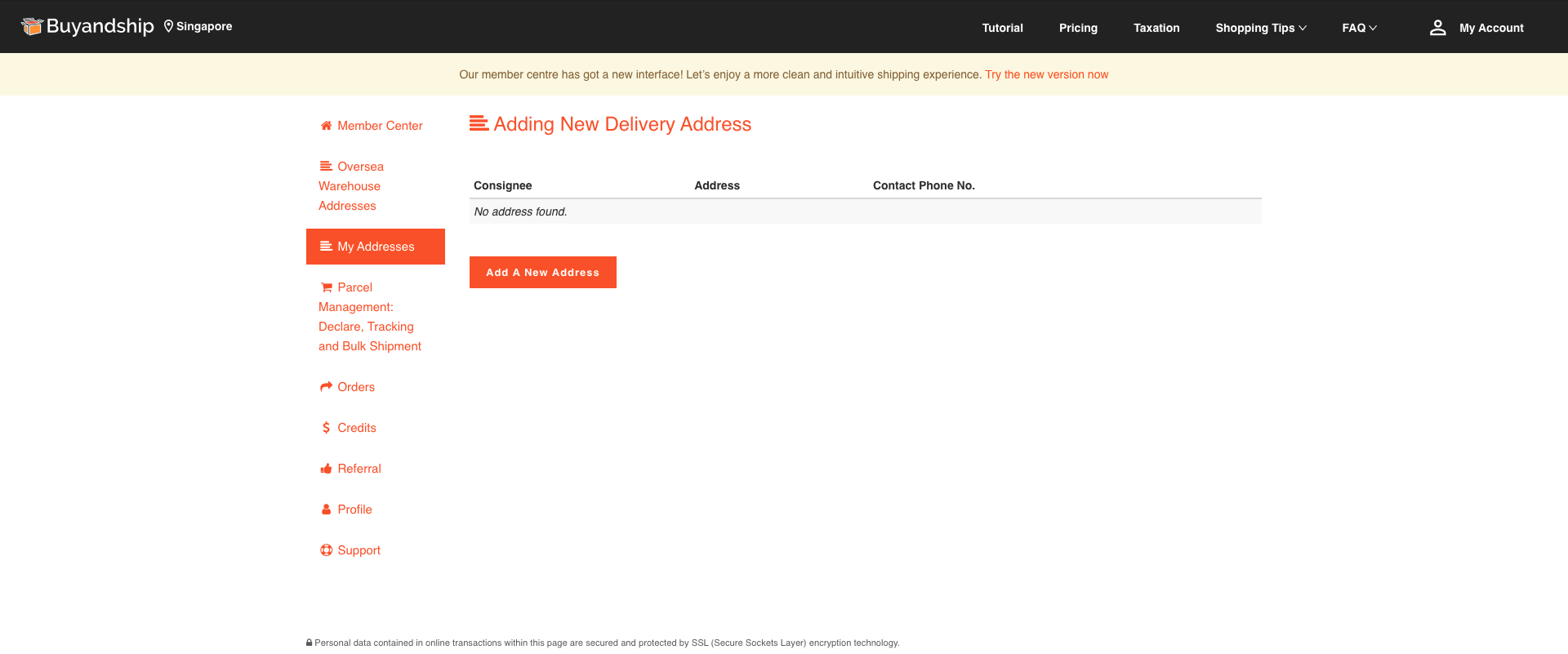Open the Tutorial menu item

1002,28
